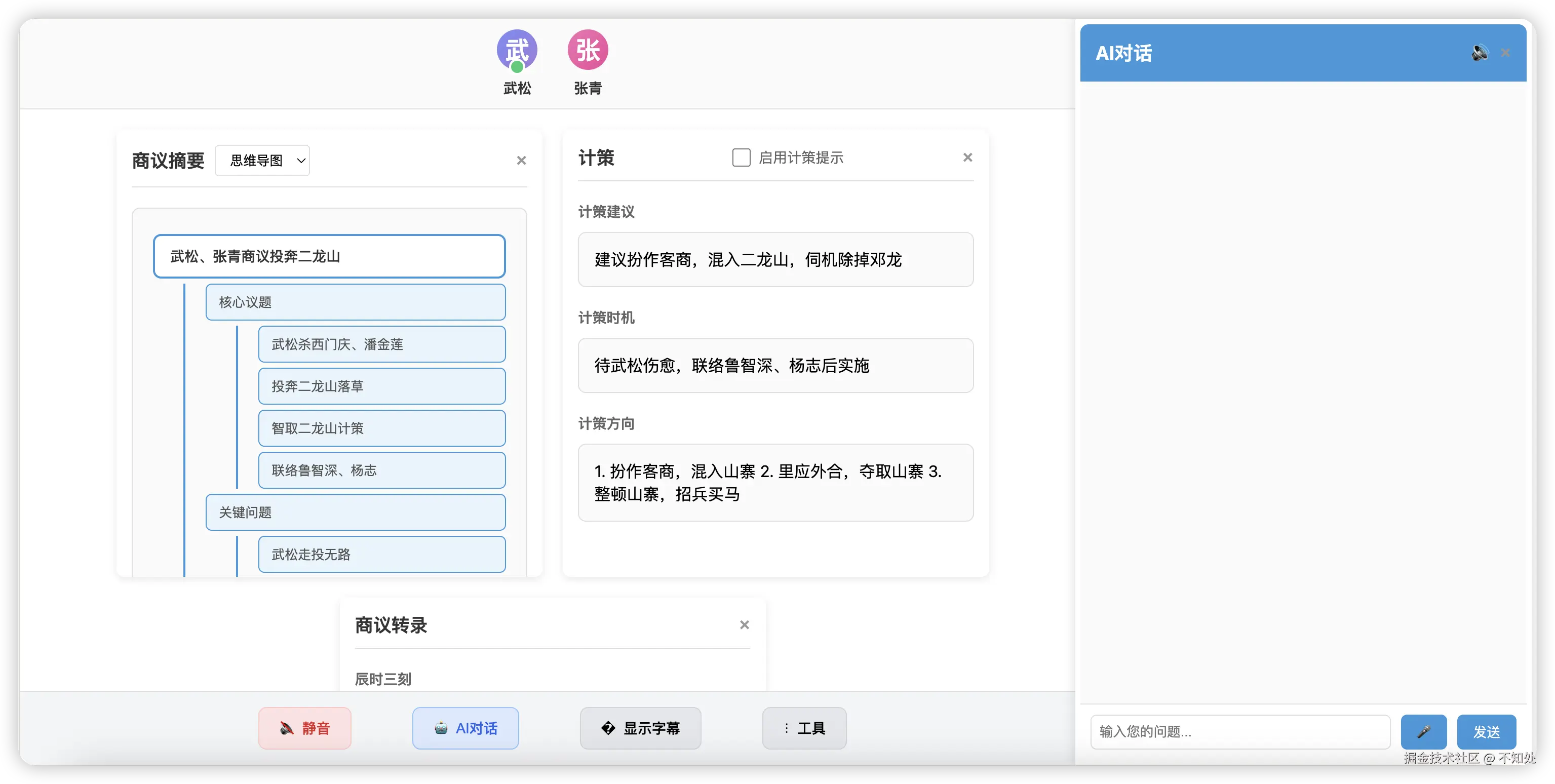
Task: Select root node 武松、张青商议投奔二龙山
Action: pyautogui.click(x=329, y=256)
